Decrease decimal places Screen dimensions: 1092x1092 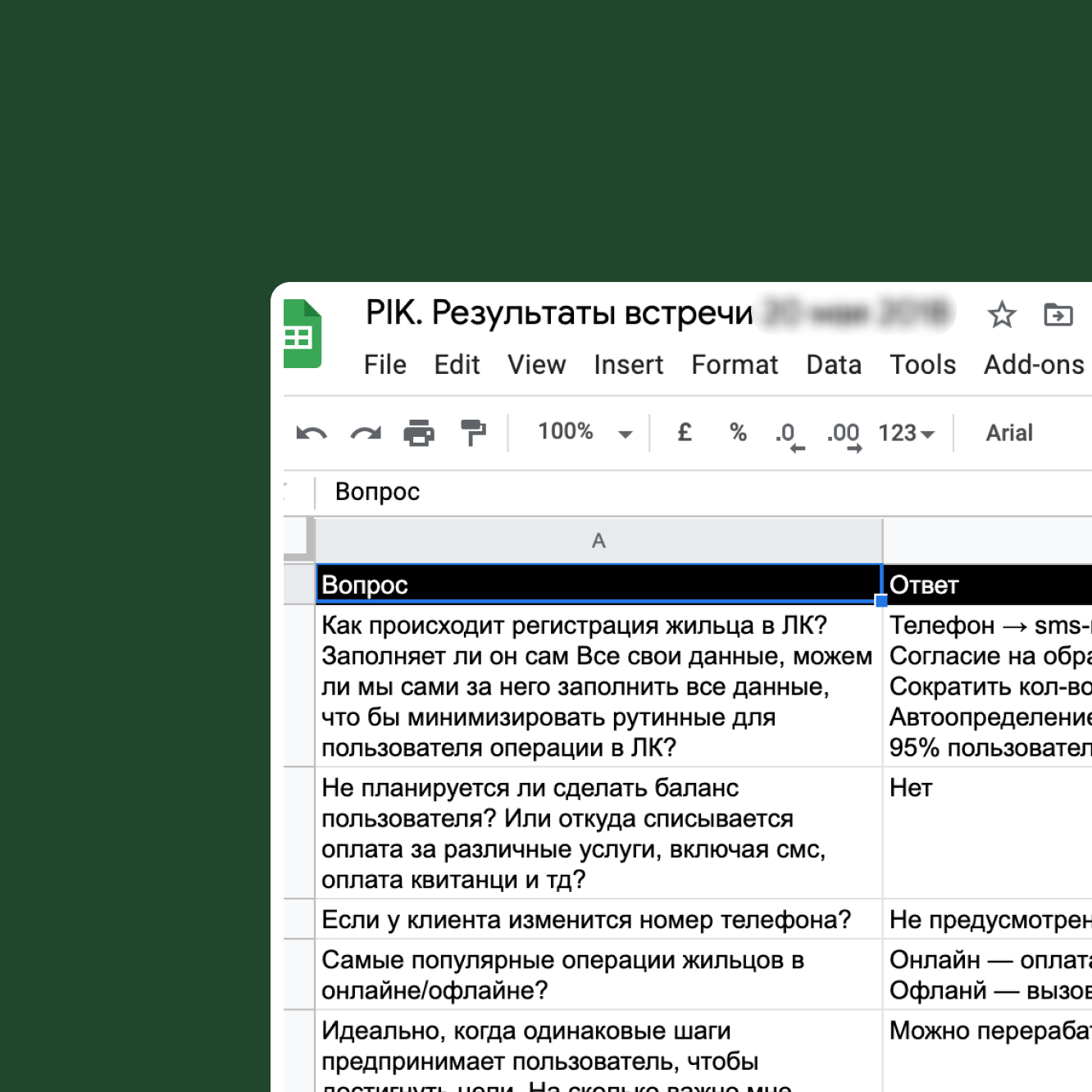789,435
